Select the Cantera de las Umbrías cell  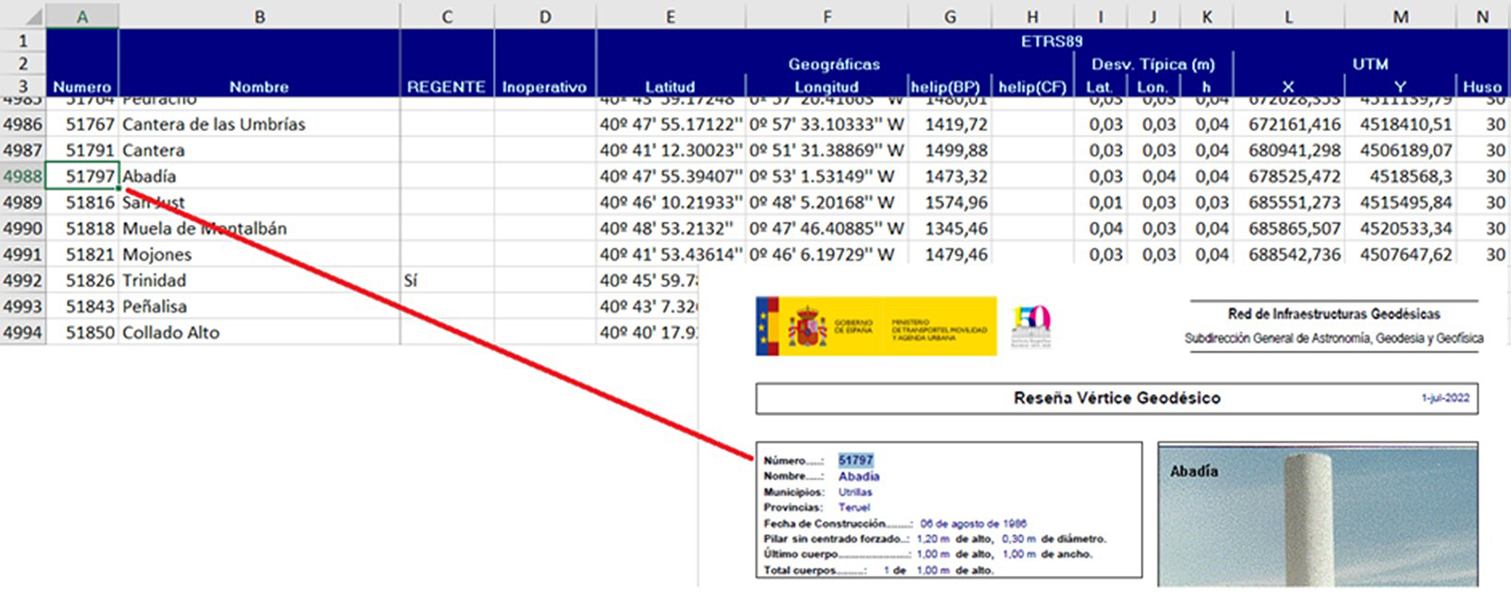[x=259, y=124]
